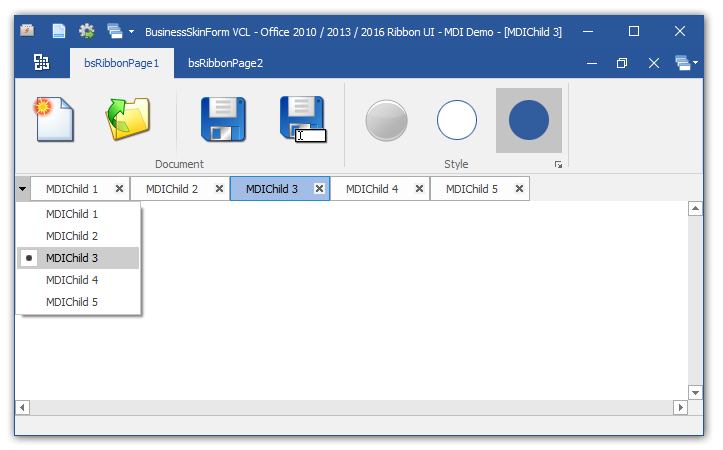This screenshot has width=723, height=450.
Task: Click the calendar icon in quick access toolbar
Action: tap(27, 31)
